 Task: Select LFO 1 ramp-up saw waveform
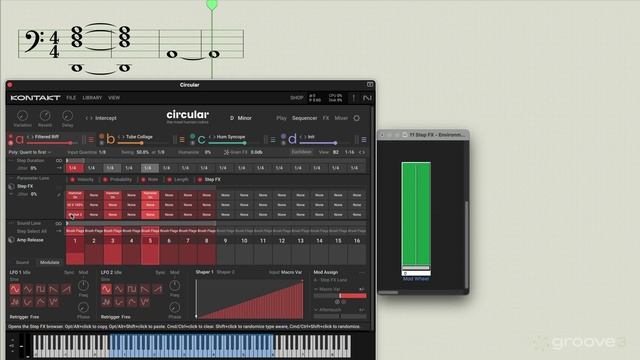[66, 289]
